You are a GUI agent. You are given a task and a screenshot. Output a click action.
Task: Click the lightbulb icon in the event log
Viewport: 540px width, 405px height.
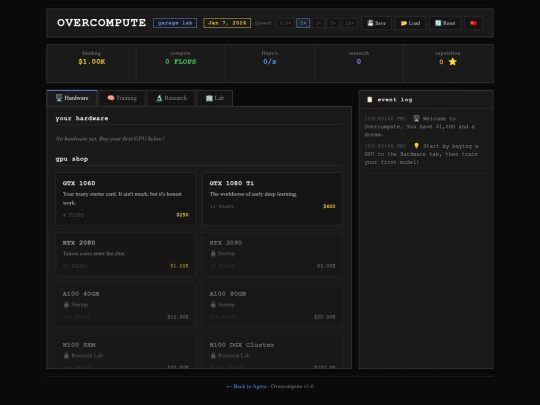point(416,146)
